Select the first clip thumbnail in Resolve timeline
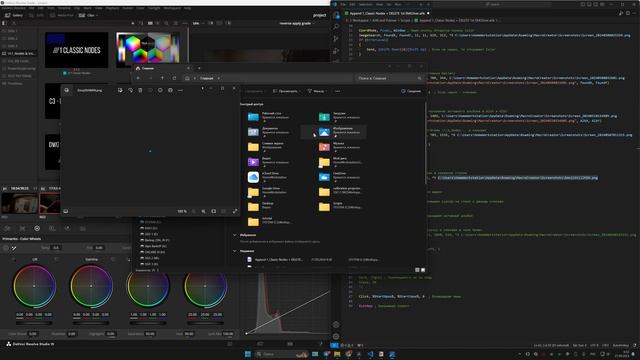This screenshot has height=360, width=640. point(19,203)
